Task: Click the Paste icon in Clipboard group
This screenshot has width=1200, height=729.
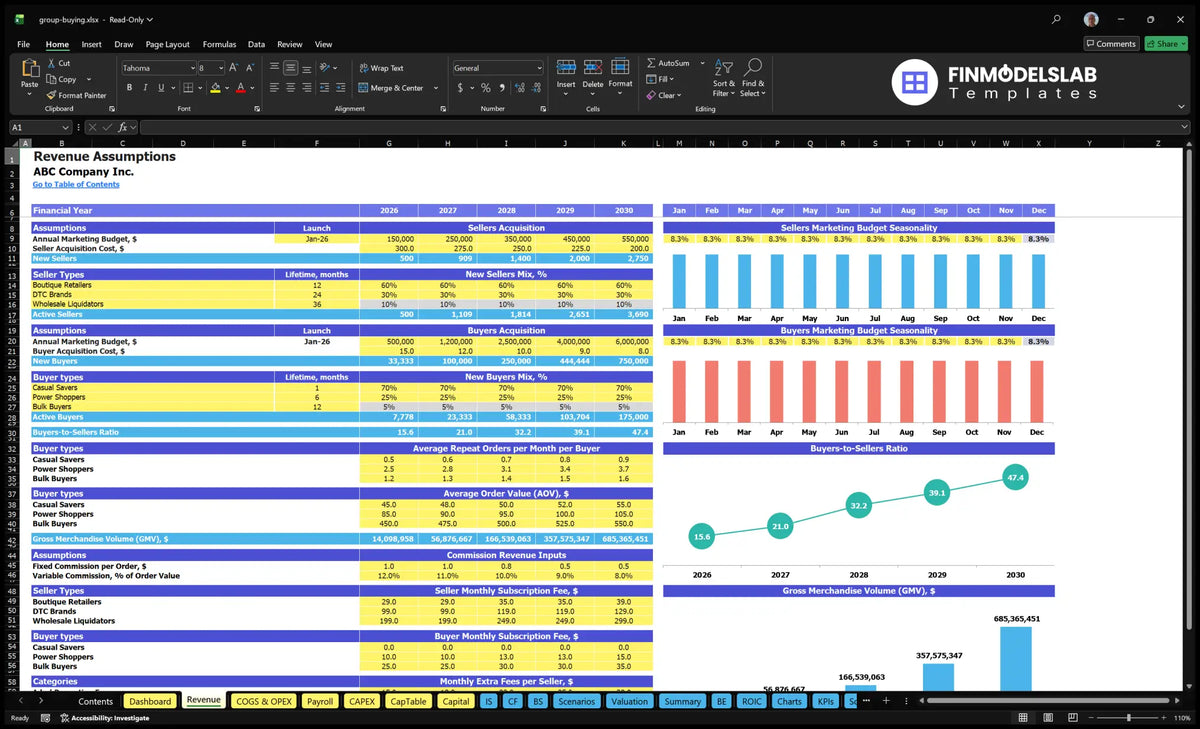Action: pos(29,69)
